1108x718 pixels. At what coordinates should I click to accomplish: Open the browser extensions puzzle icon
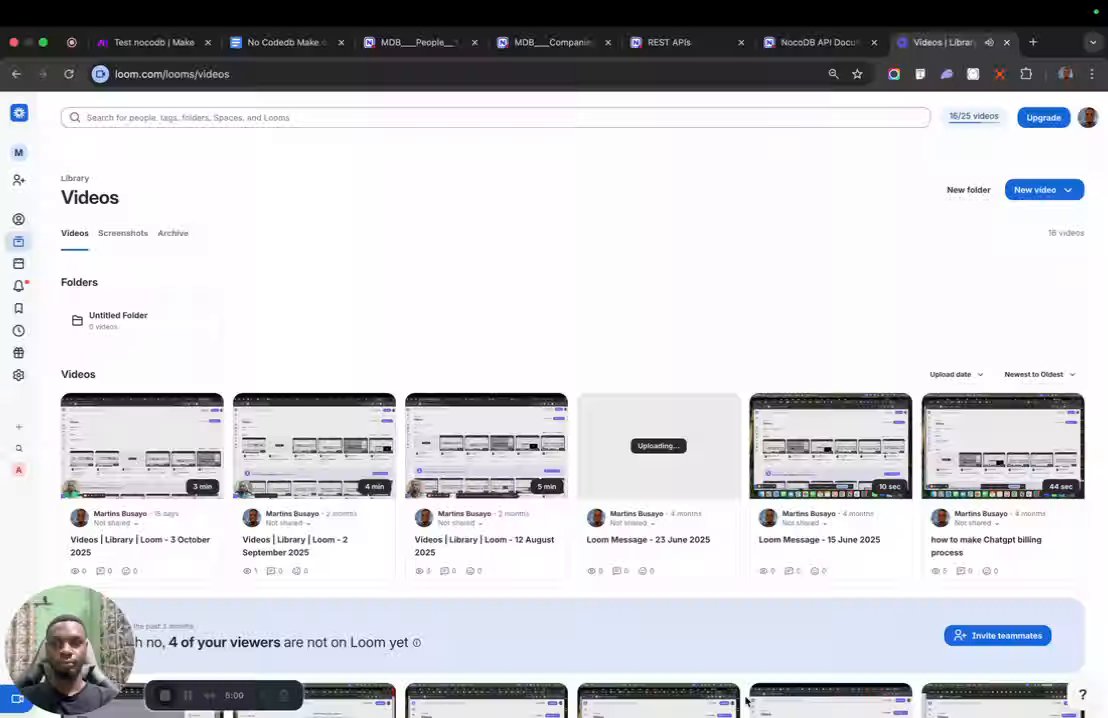click(x=1026, y=74)
